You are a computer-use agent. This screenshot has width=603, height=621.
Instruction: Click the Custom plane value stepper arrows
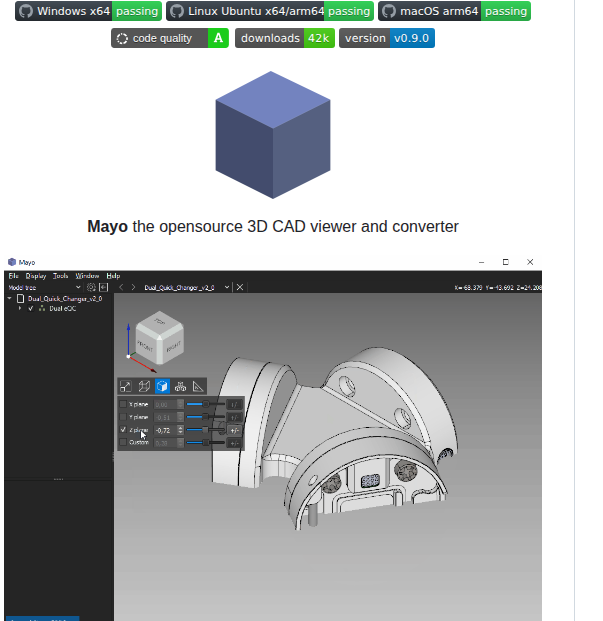[181, 443]
